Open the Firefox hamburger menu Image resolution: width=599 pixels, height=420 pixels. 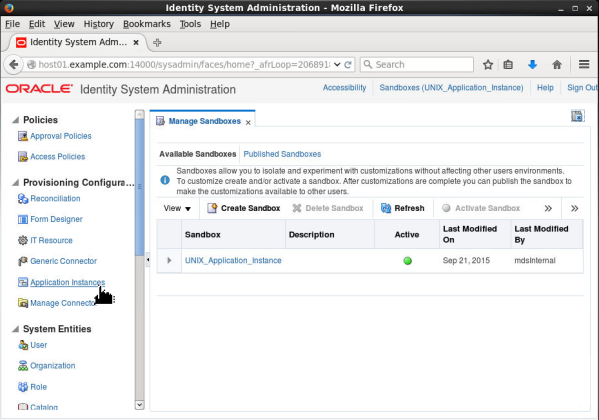tap(584, 64)
